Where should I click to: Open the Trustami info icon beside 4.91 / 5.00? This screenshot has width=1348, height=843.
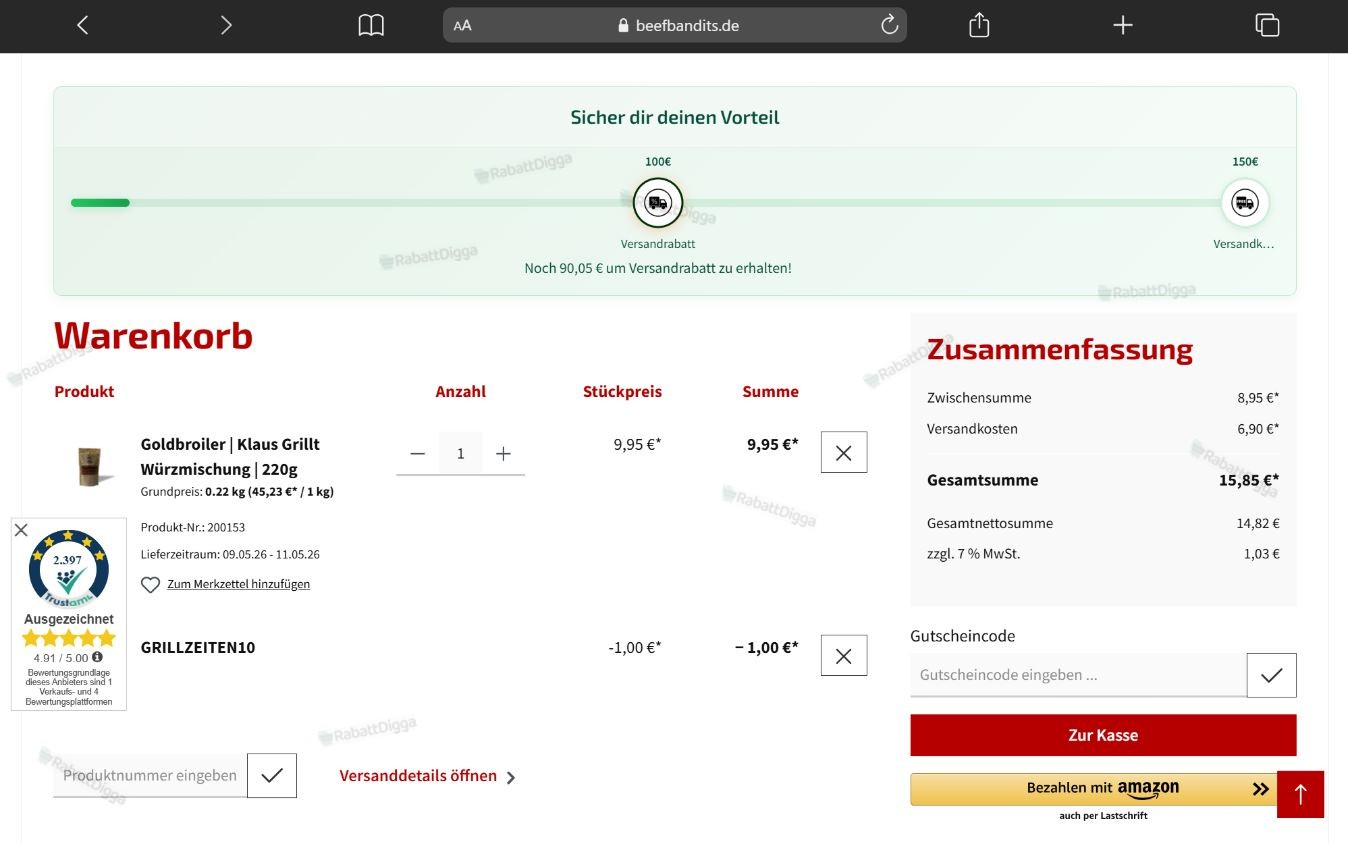coord(97,658)
